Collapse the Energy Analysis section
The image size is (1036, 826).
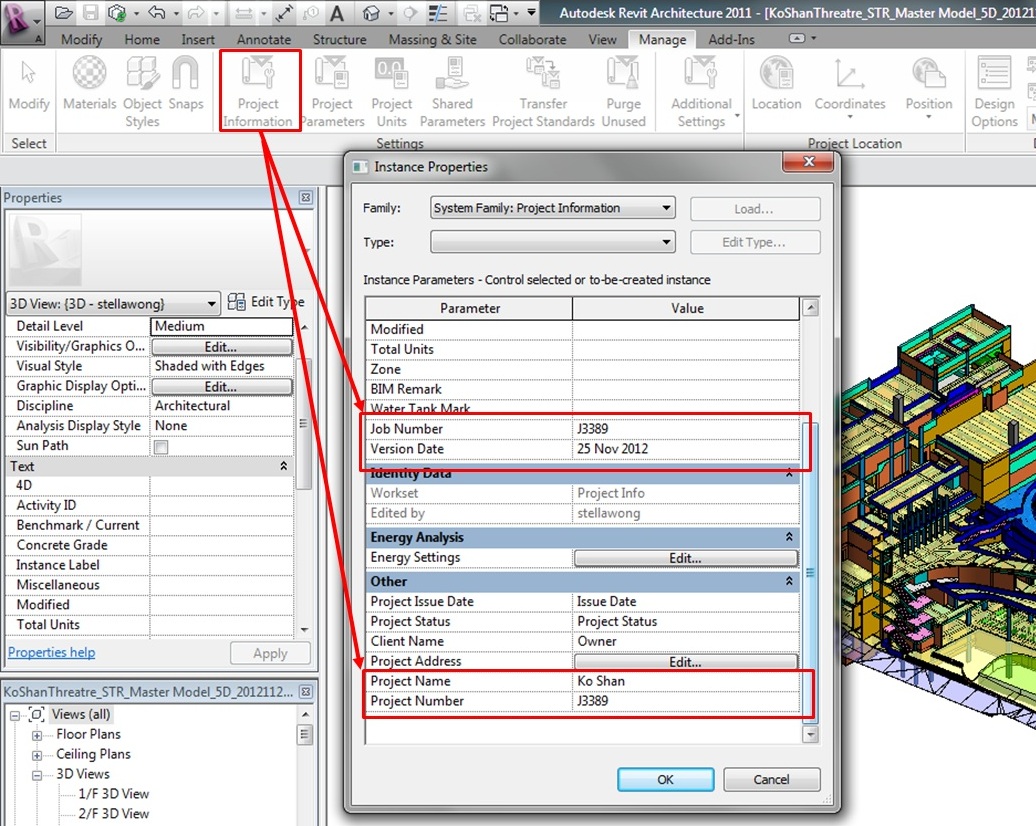[788, 538]
